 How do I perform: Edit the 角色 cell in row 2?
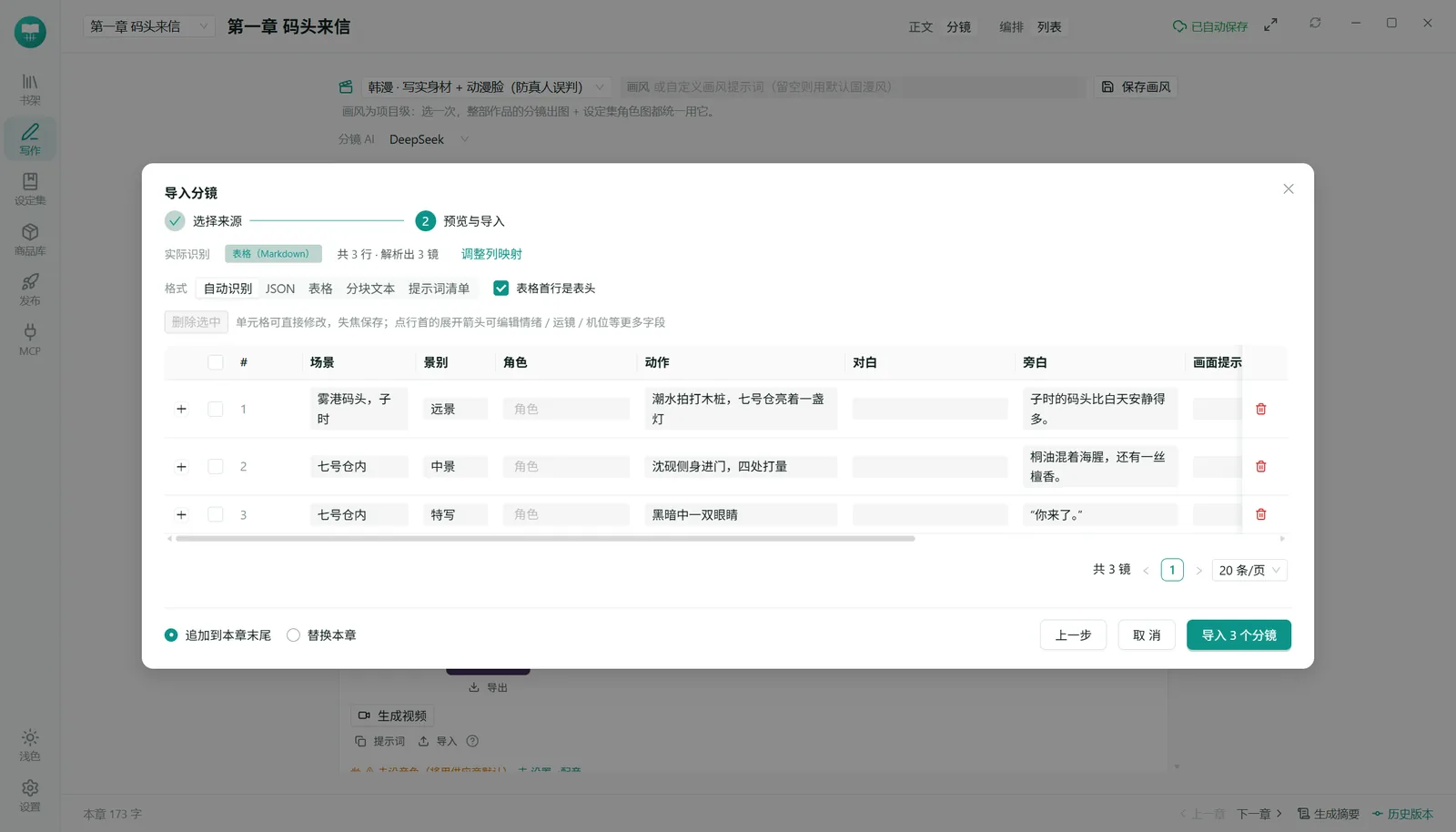566,466
